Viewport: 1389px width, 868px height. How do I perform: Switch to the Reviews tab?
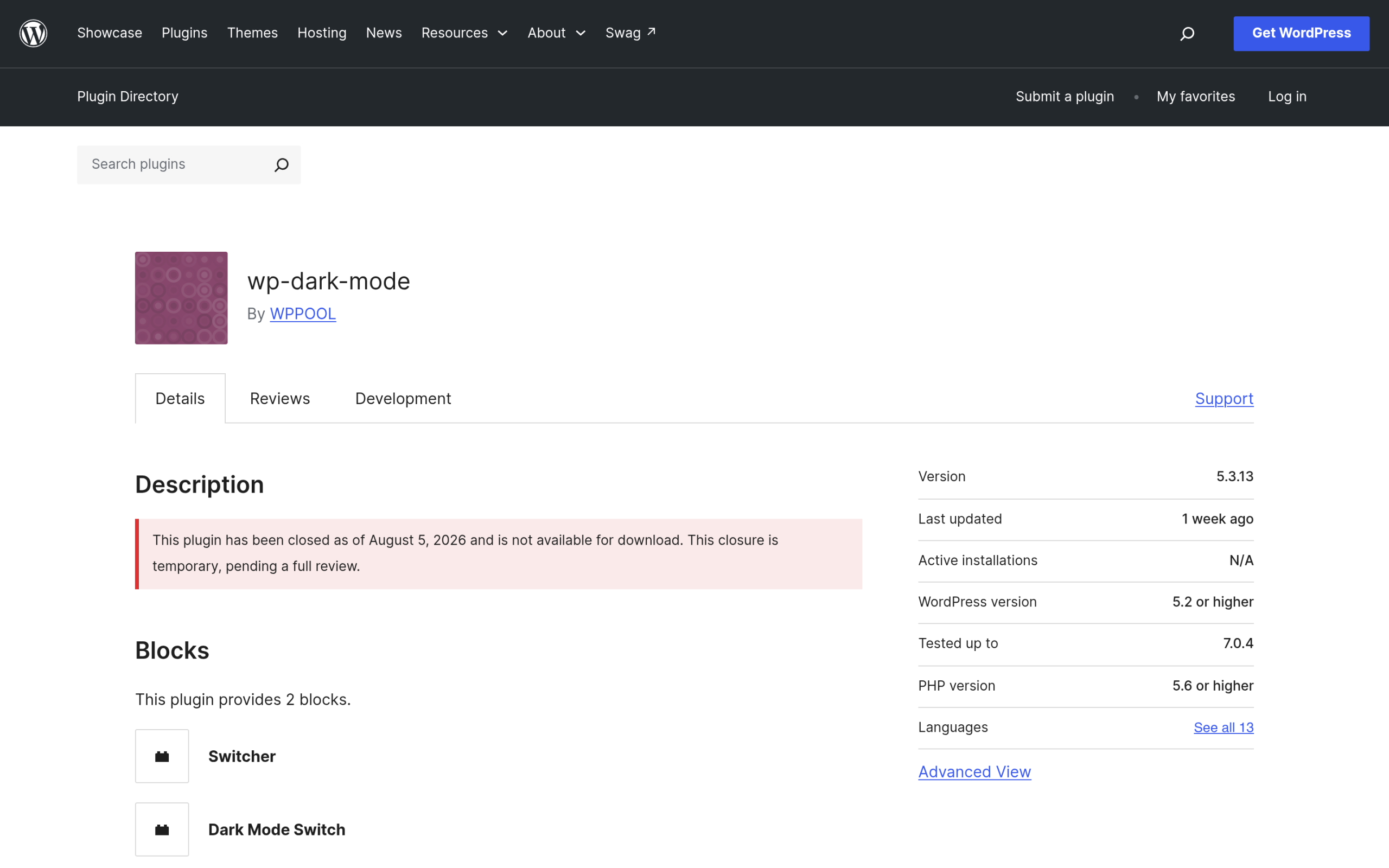click(x=280, y=398)
